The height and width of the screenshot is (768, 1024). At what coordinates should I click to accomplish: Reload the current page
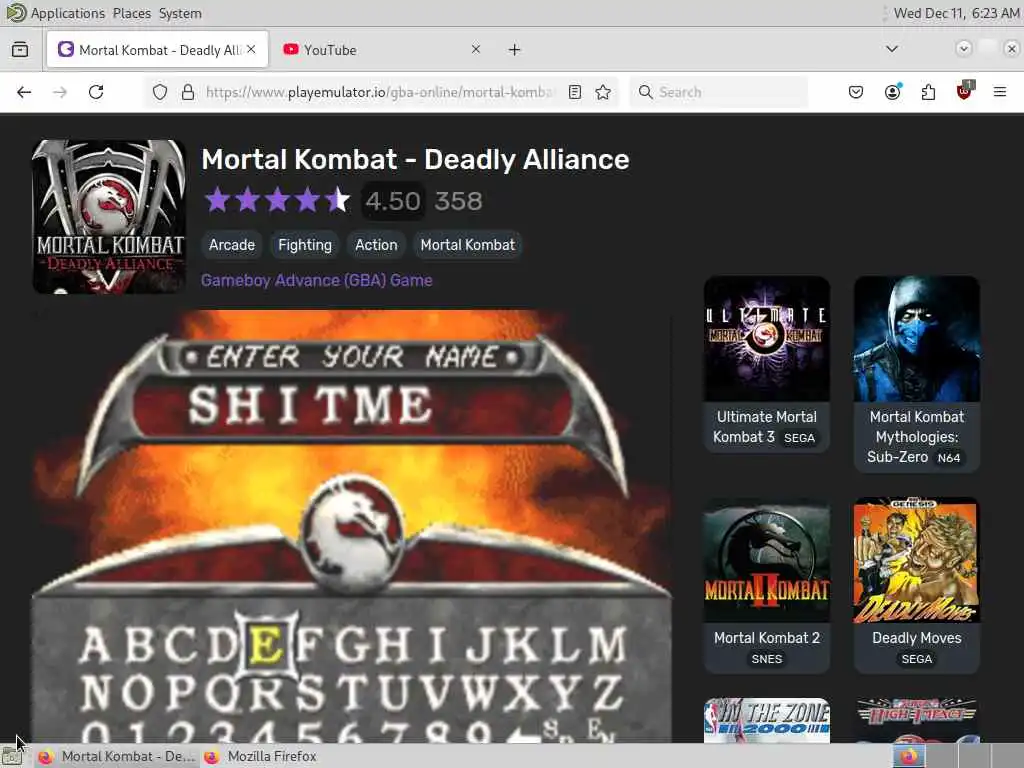[x=96, y=92]
